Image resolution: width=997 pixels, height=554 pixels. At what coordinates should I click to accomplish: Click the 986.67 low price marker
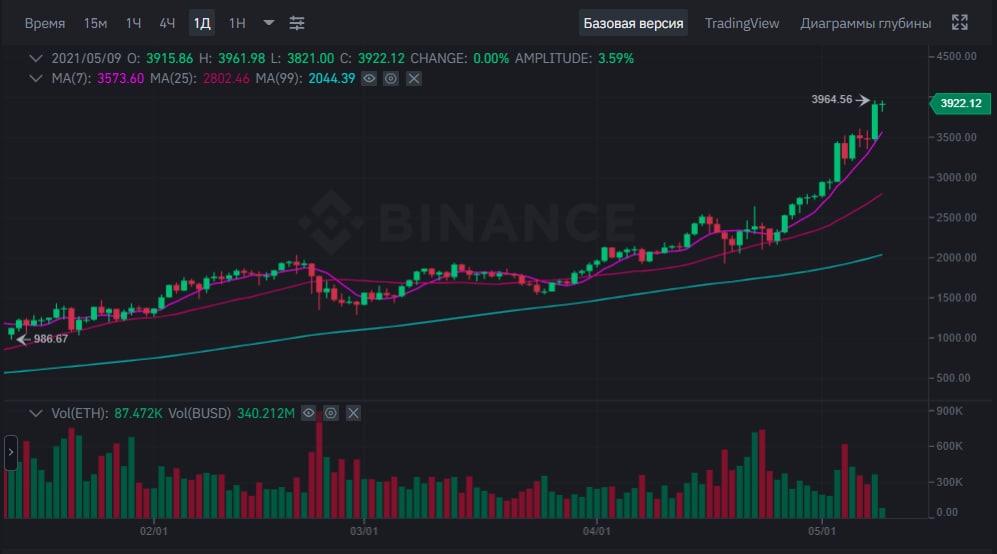(x=51, y=339)
